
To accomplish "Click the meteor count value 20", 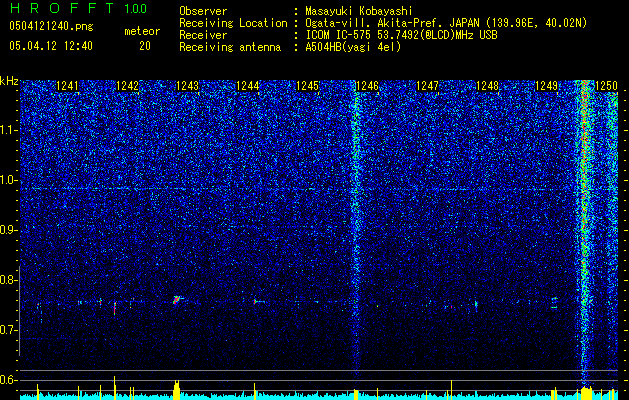I will pos(145,46).
